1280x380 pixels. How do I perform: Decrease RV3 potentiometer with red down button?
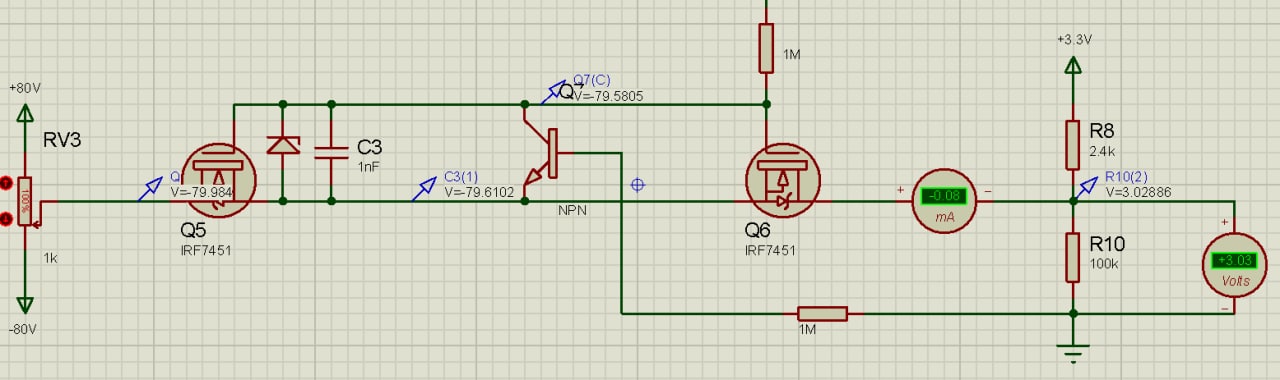(x=6, y=218)
